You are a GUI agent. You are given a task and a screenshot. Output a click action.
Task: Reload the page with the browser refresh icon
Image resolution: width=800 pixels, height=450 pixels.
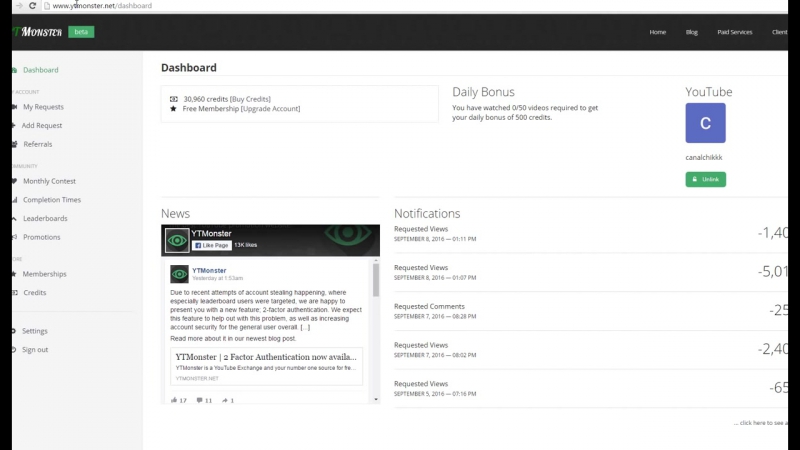(x=32, y=6)
